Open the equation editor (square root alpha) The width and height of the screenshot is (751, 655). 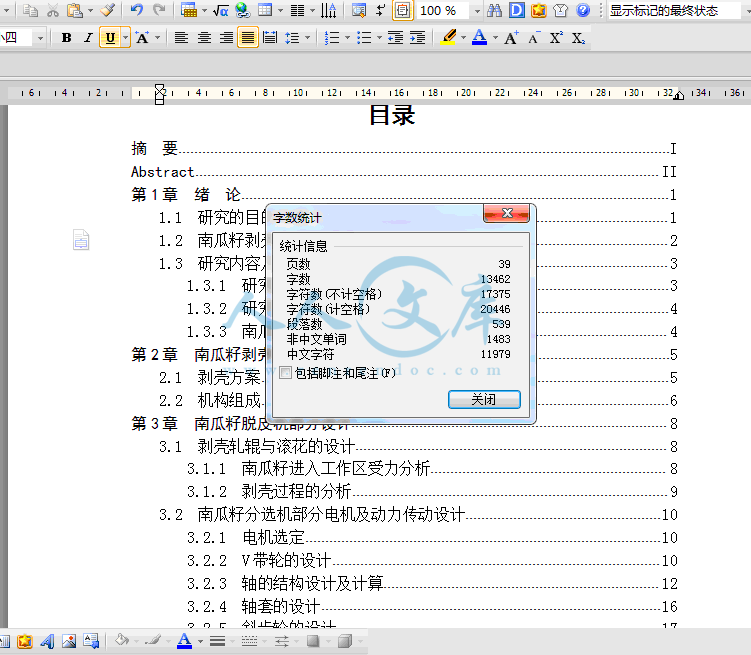click(220, 10)
